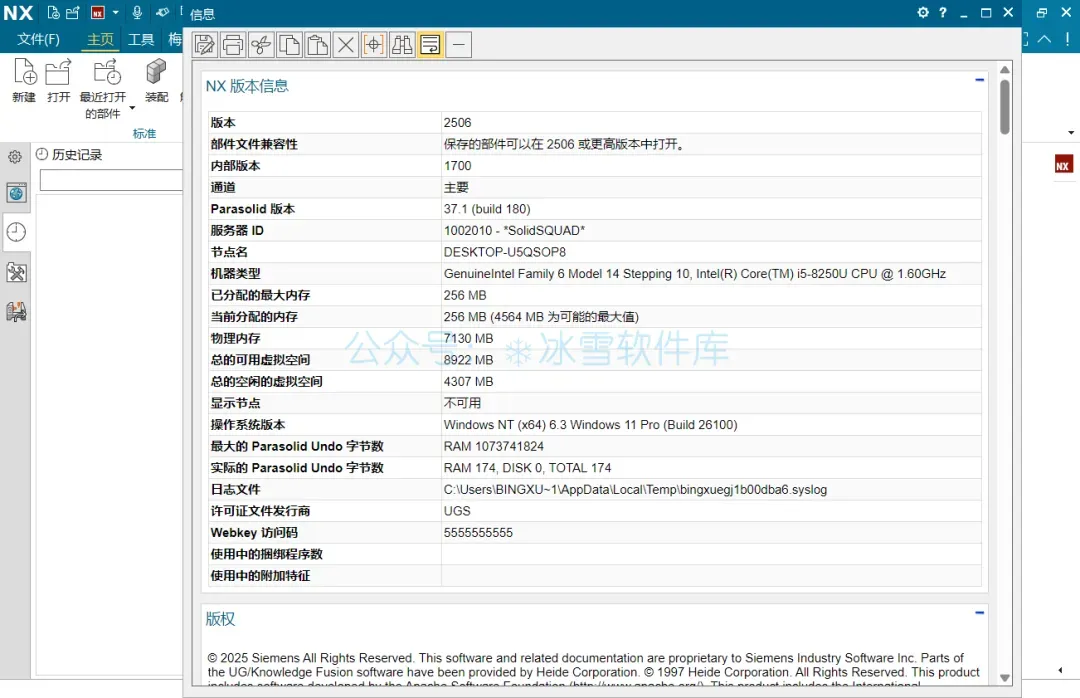Open the 文件(F) menu
The height and width of the screenshot is (698, 1080).
click(39, 39)
